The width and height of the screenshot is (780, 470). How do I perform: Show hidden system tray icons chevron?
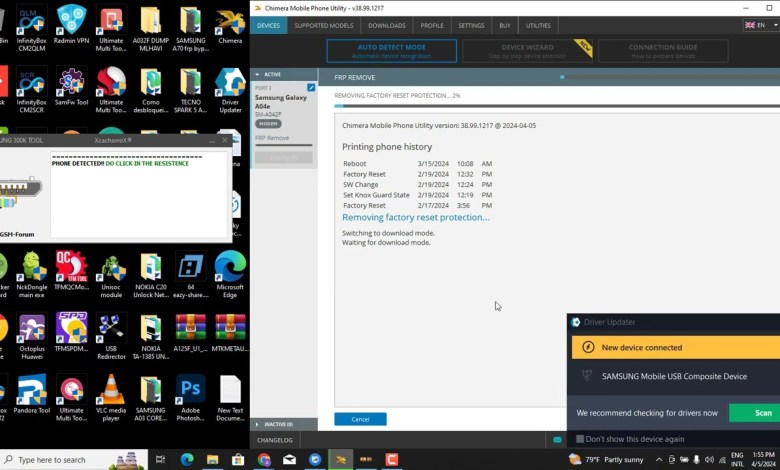click(x=659, y=460)
